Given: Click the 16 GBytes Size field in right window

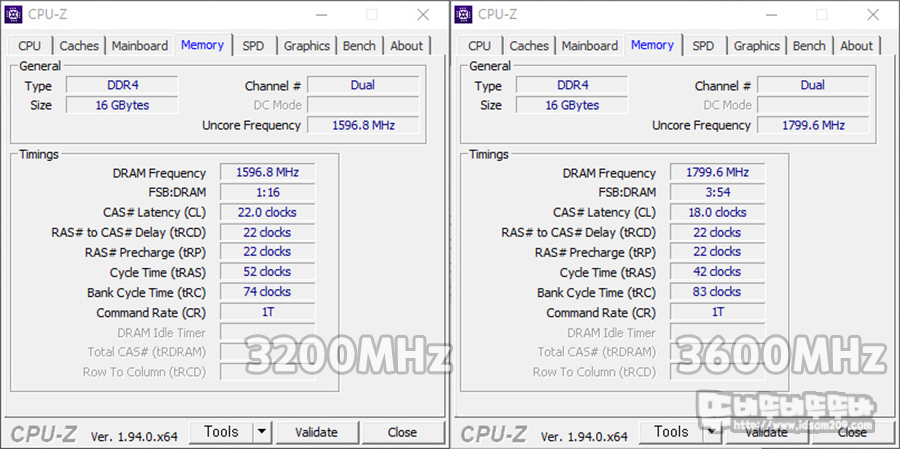Looking at the screenshot, I should coord(572,105).
